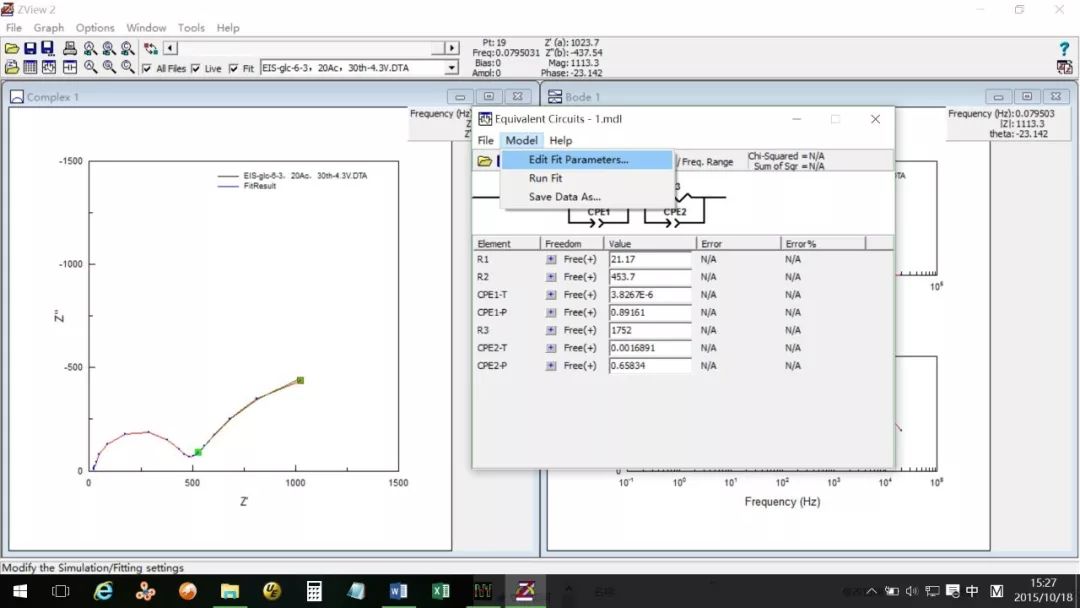Open Word from the taskbar
Image resolution: width=1080 pixels, height=608 pixels.
[398, 591]
